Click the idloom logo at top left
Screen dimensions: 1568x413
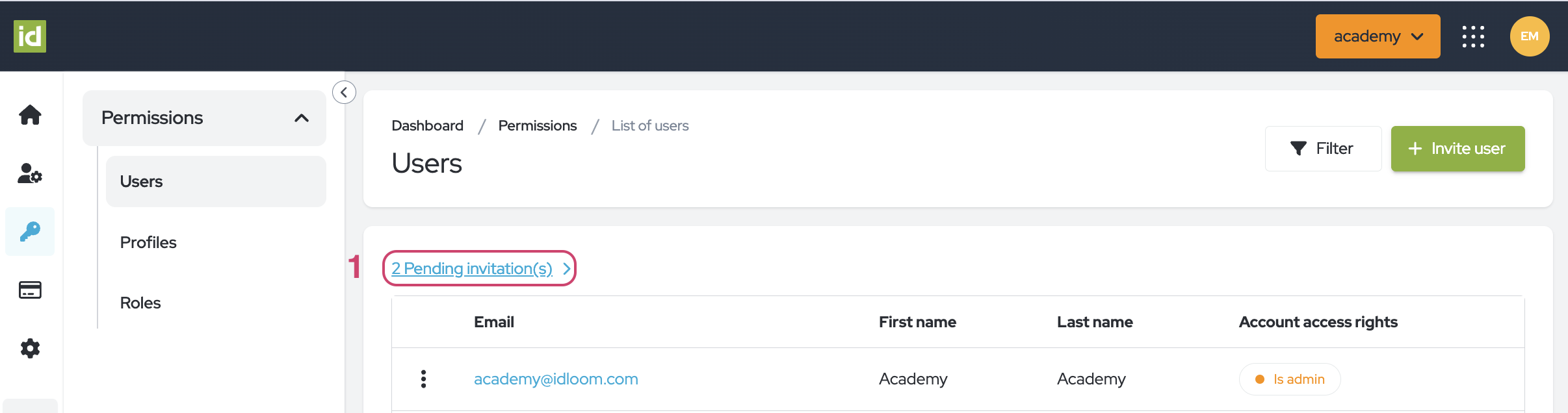[x=30, y=36]
